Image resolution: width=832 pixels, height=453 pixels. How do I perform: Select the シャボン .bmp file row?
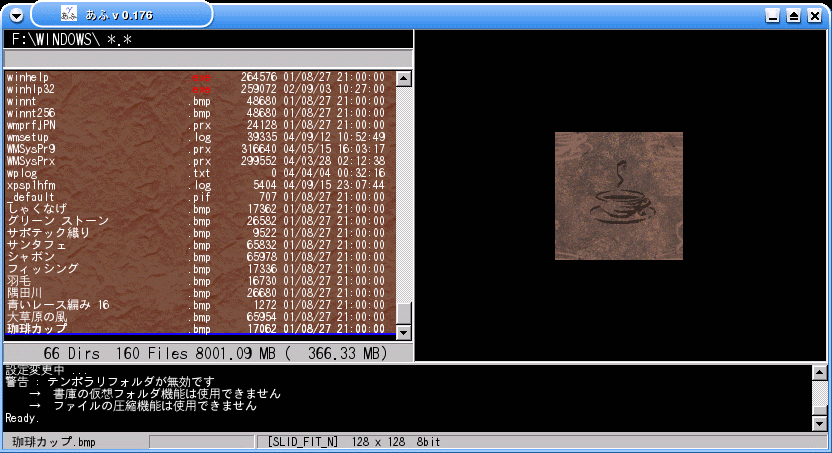click(x=200, y=257)
